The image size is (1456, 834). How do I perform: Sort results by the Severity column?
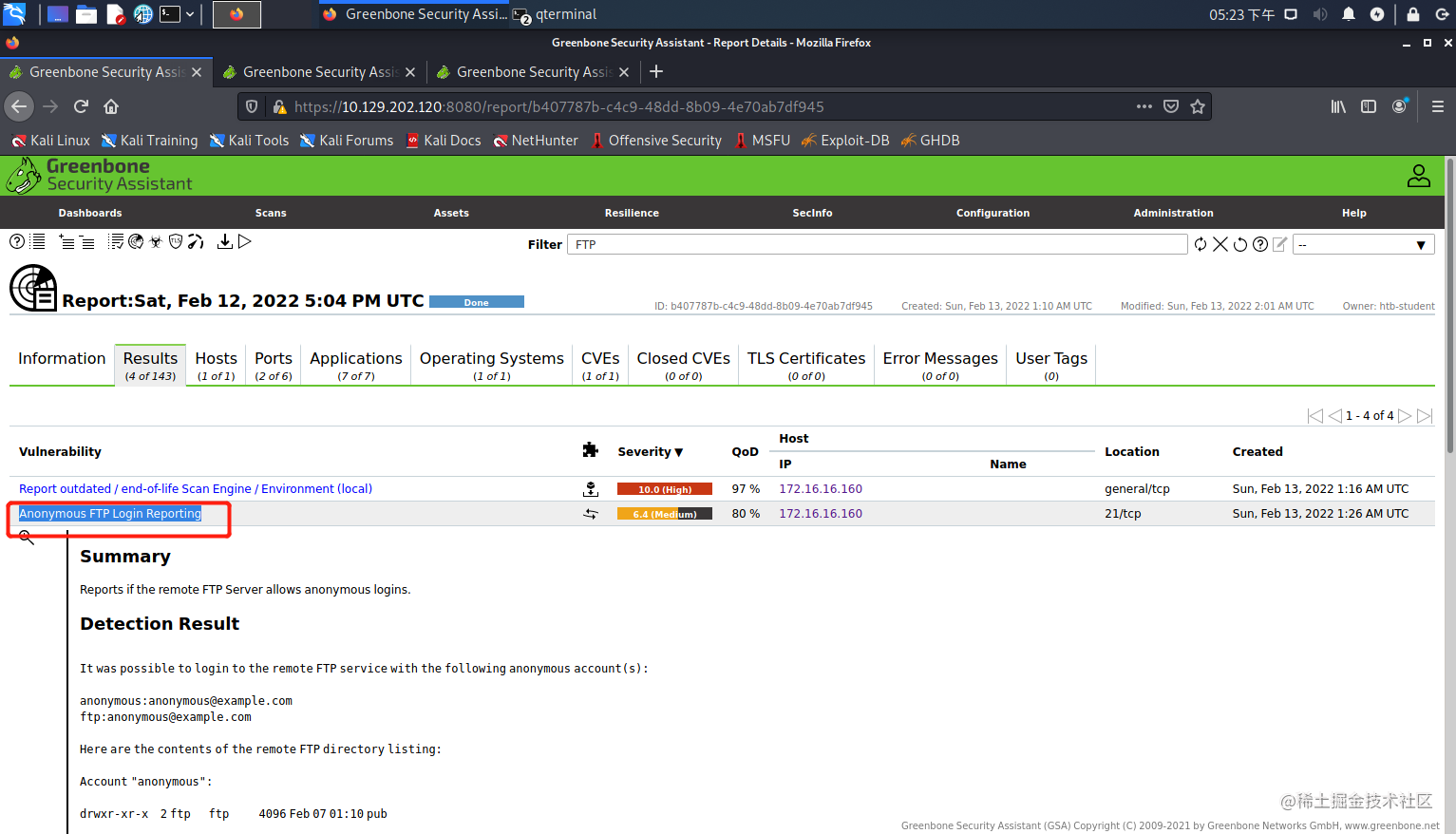(x=651, y=452)
